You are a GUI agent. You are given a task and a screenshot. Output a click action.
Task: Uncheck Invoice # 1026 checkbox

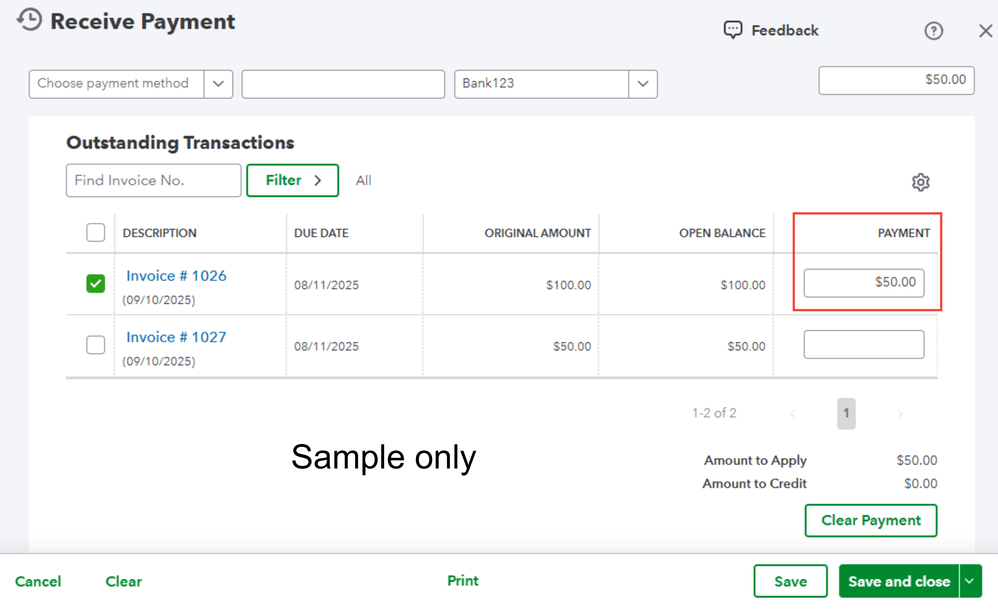[x=96, y=284]
